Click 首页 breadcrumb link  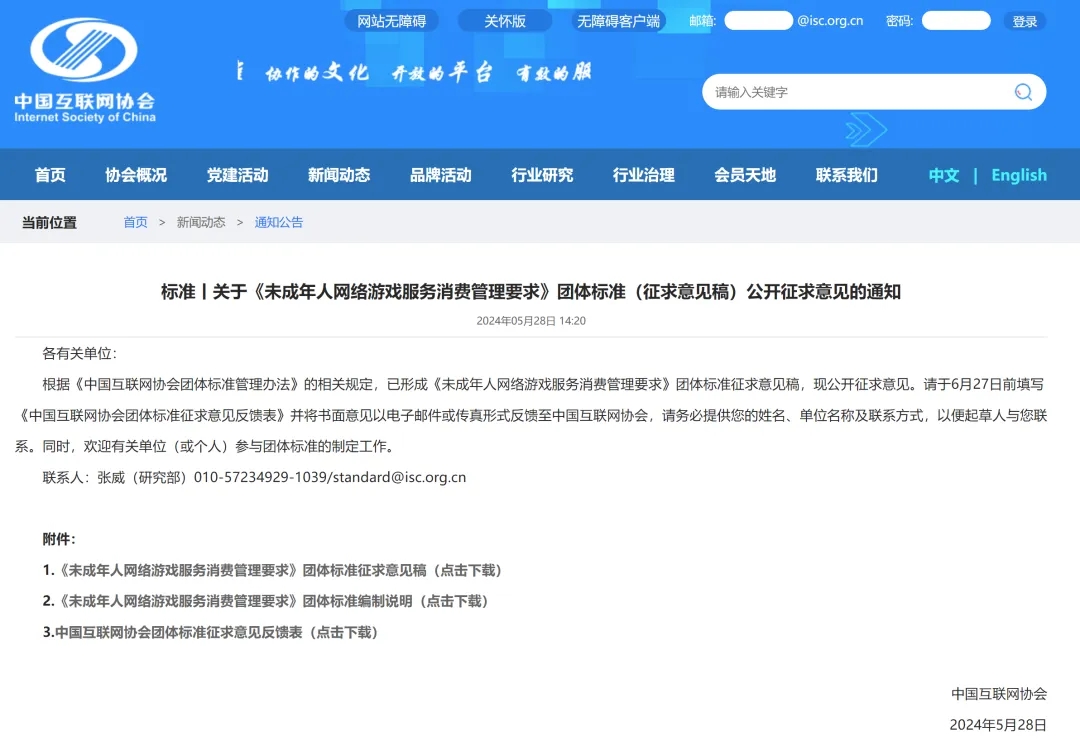point(135,222)
